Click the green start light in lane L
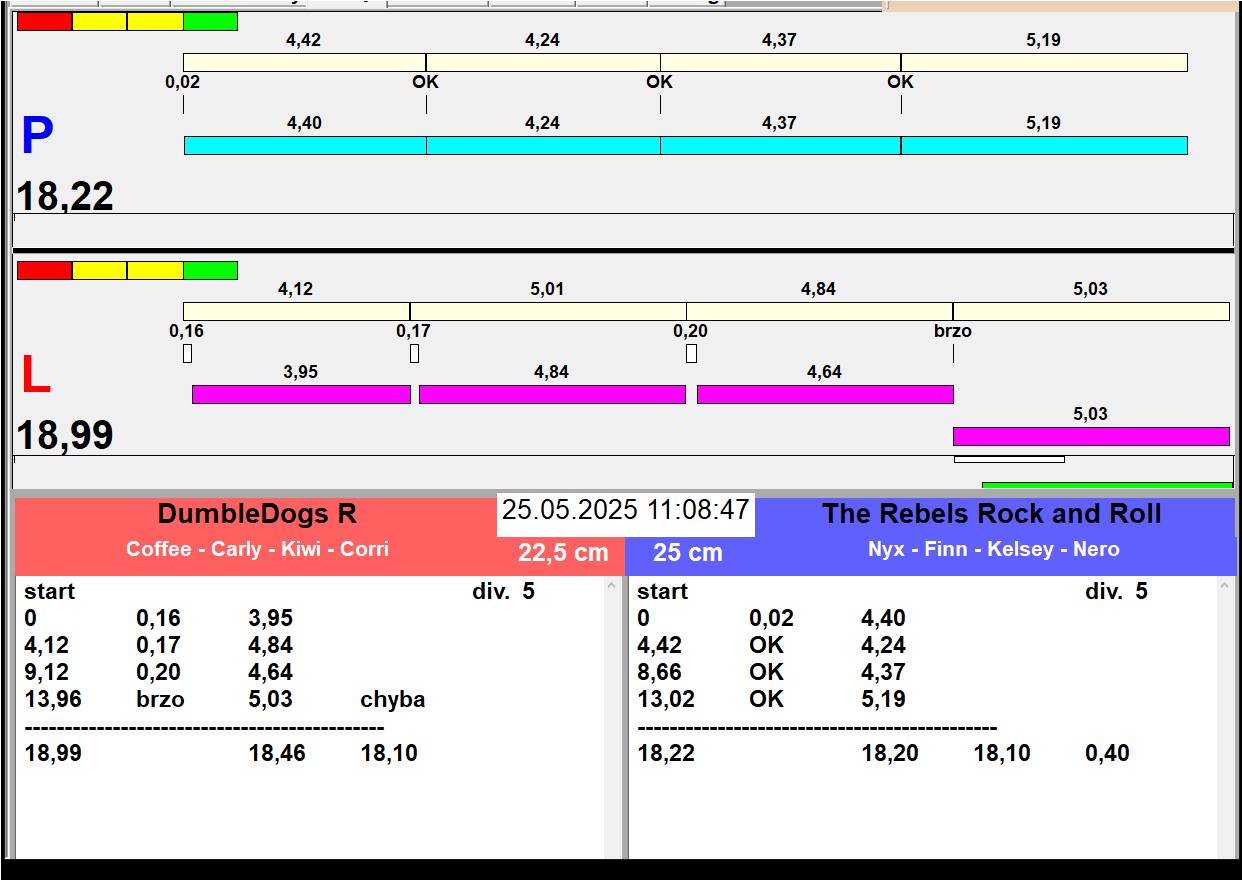This screenshot has height=880, width=1242. [211, 270]
